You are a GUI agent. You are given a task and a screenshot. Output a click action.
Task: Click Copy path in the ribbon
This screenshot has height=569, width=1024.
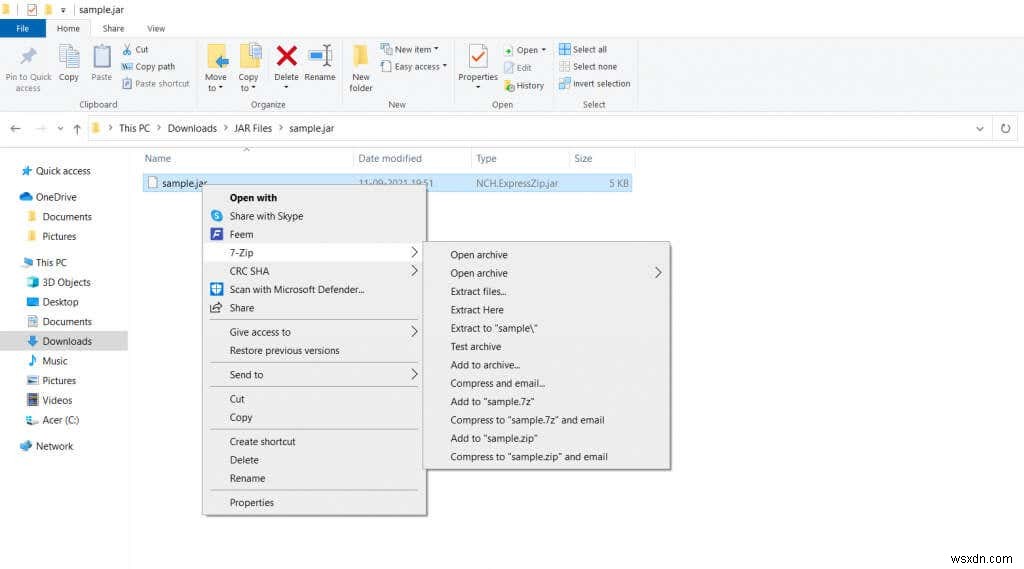(148, 67)
